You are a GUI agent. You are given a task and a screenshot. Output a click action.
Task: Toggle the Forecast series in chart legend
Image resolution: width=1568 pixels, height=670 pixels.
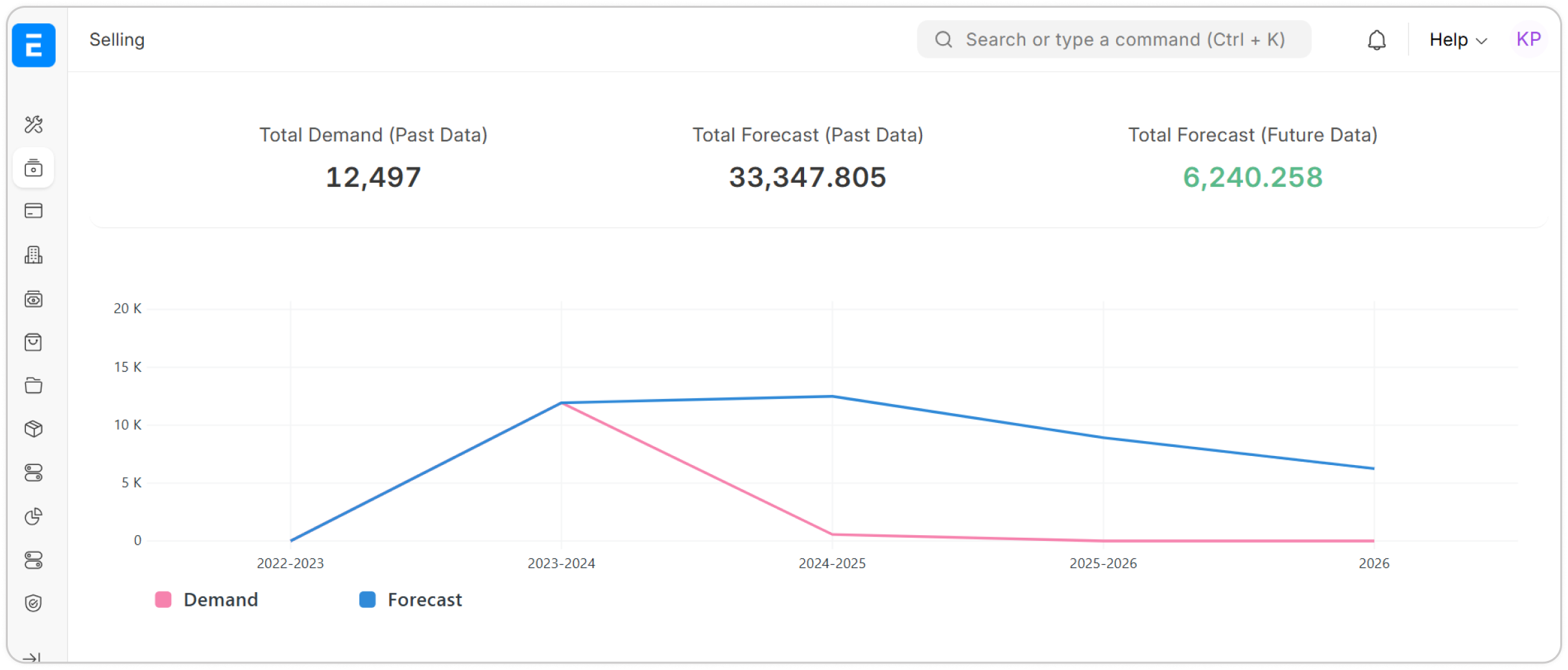point(411,600)
